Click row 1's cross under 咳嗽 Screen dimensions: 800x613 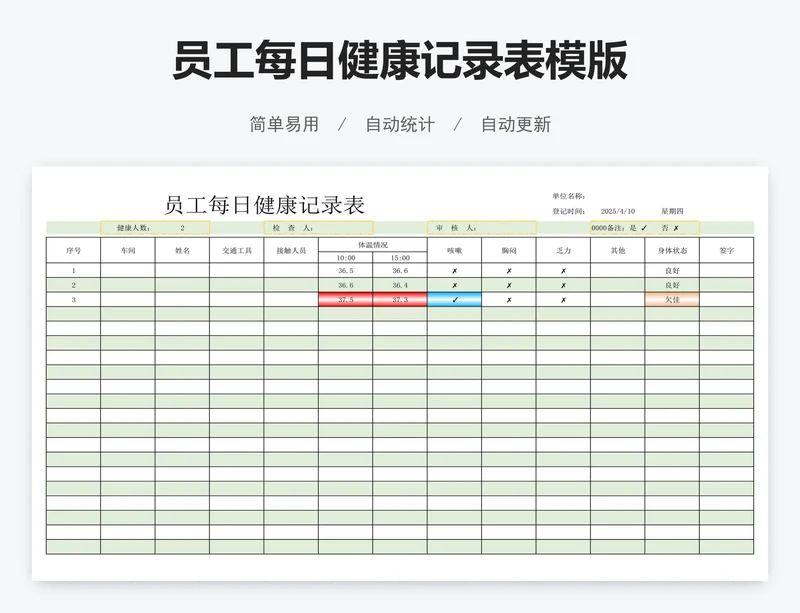click(x=455, y=271)
